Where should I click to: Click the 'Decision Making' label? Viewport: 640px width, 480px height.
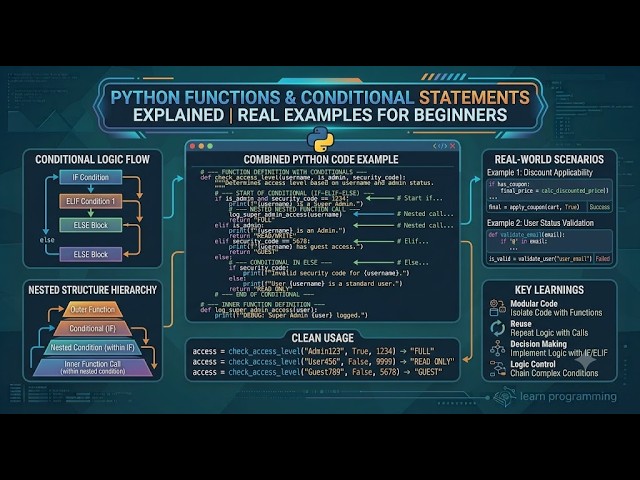point(538,344)
